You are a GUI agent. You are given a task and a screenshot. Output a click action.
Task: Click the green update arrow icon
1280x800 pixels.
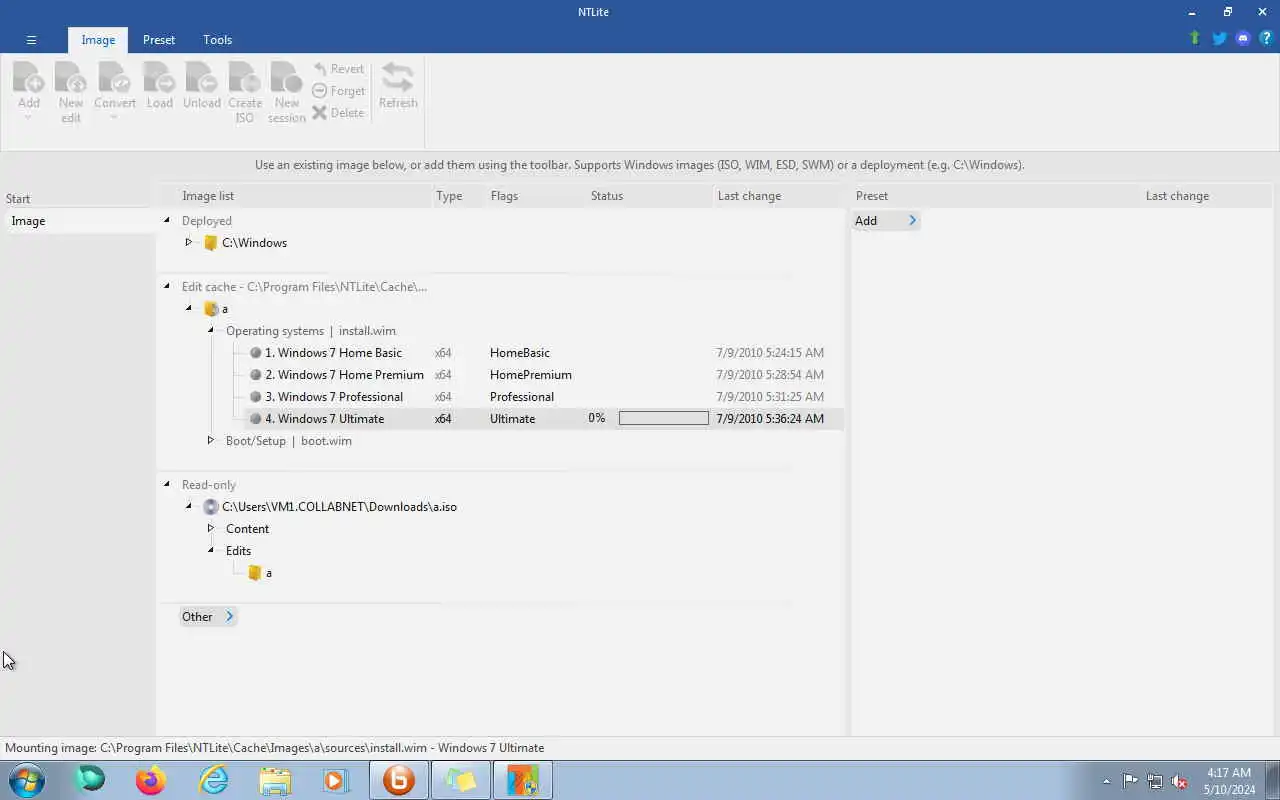(x=1194, y=38)
